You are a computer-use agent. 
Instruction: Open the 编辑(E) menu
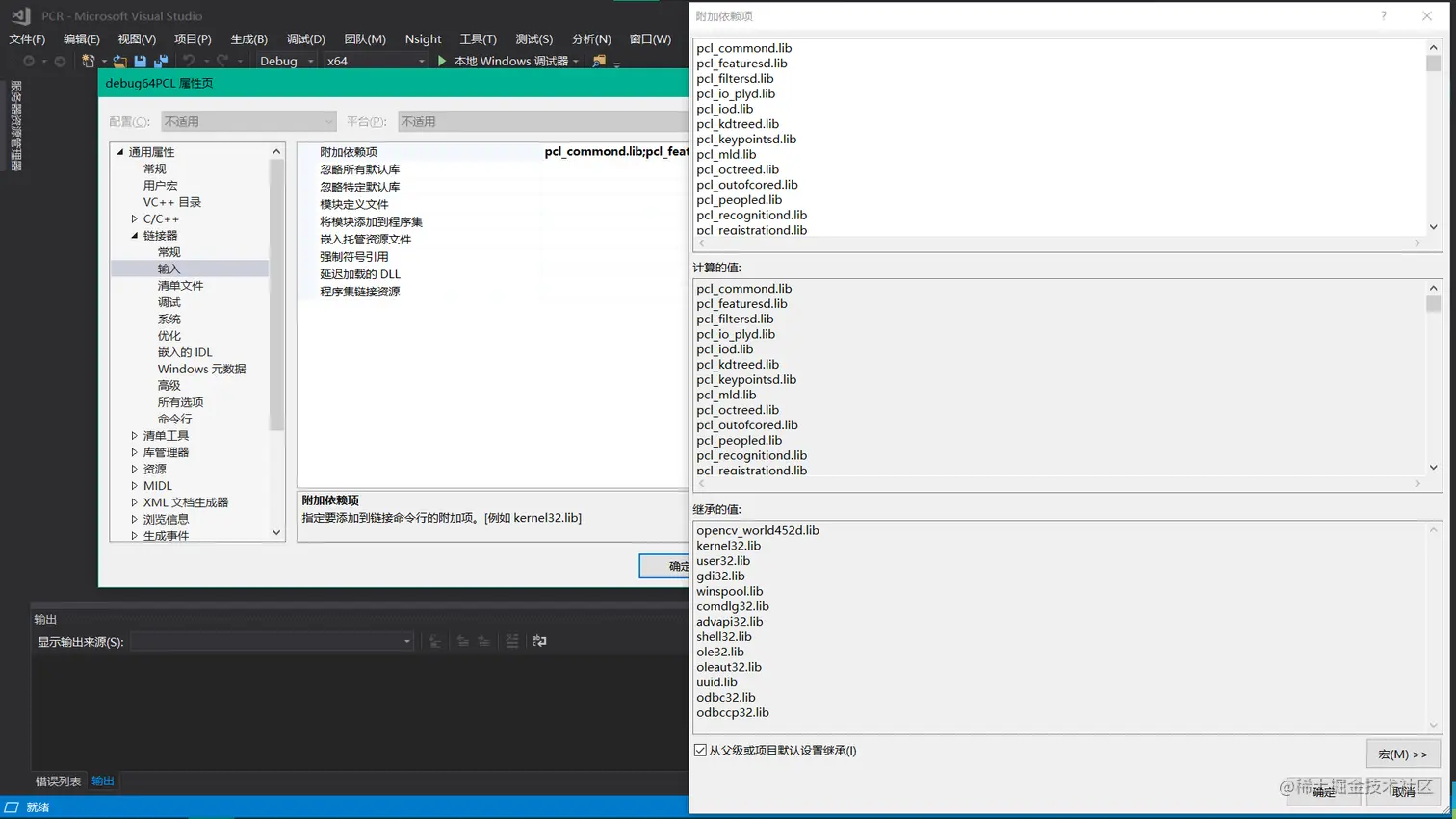pos(82,38)
